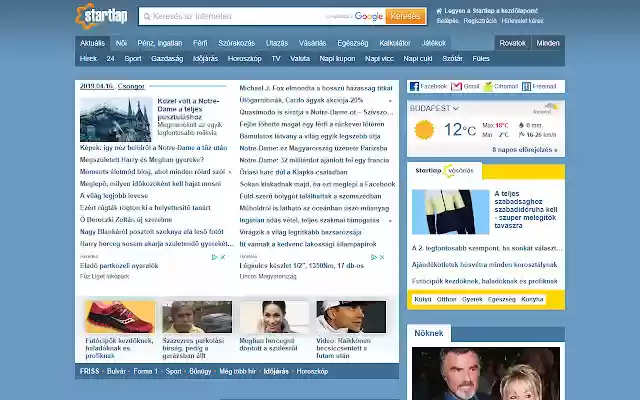Select the Aktuális tab
The image size is (640, 400).
click(x=92, y=43)
